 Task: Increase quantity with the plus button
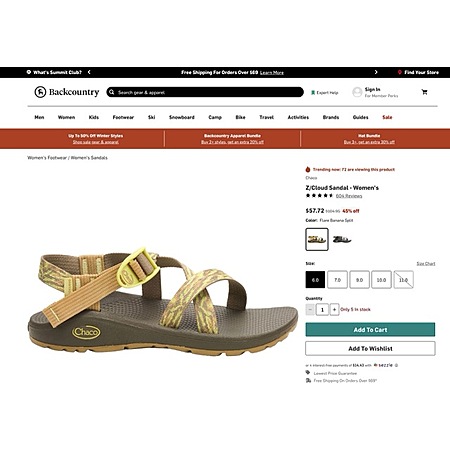pyautogui.click(x=334, y=310)
